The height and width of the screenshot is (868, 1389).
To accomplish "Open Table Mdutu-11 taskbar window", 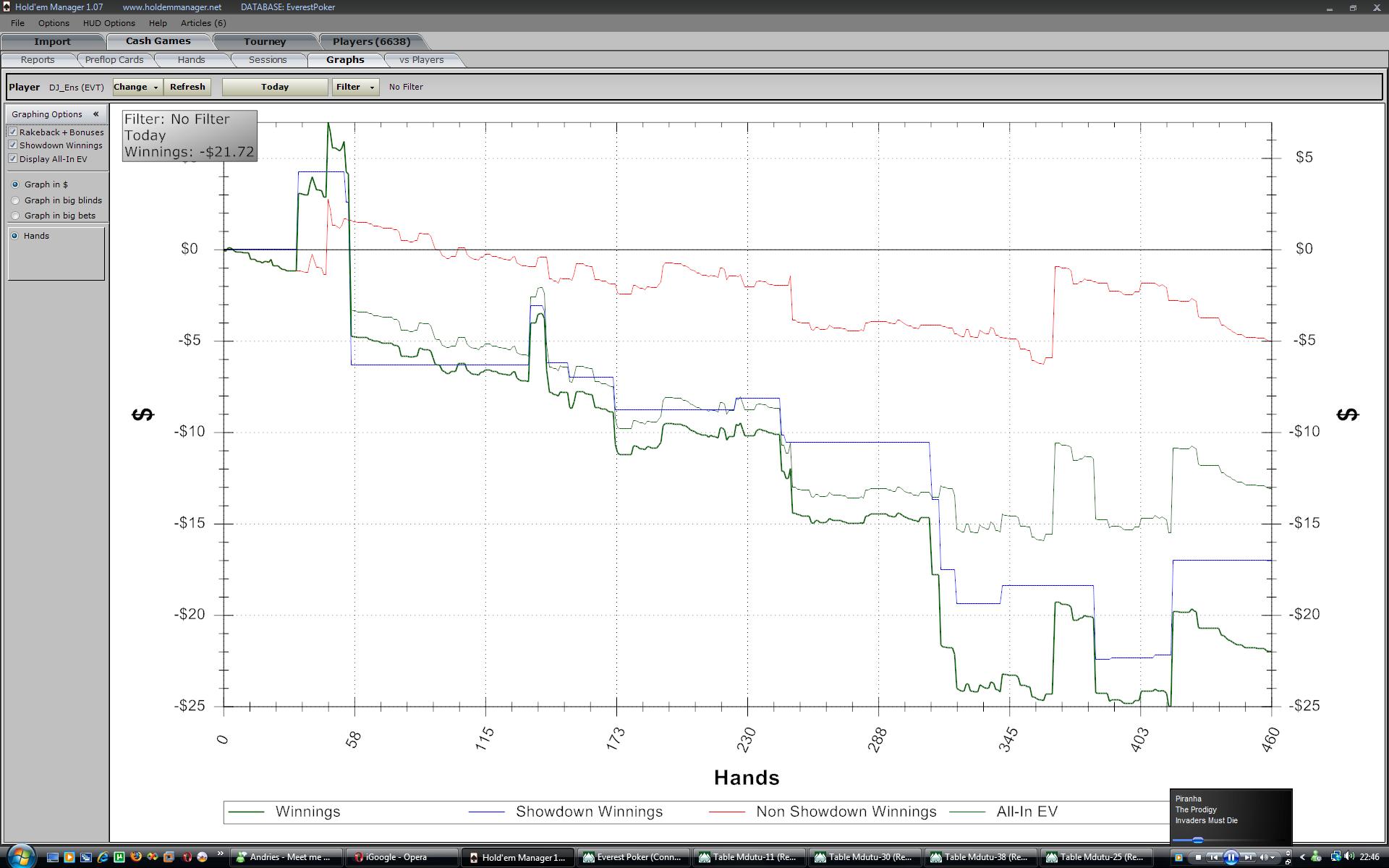I will click(749, 857).
